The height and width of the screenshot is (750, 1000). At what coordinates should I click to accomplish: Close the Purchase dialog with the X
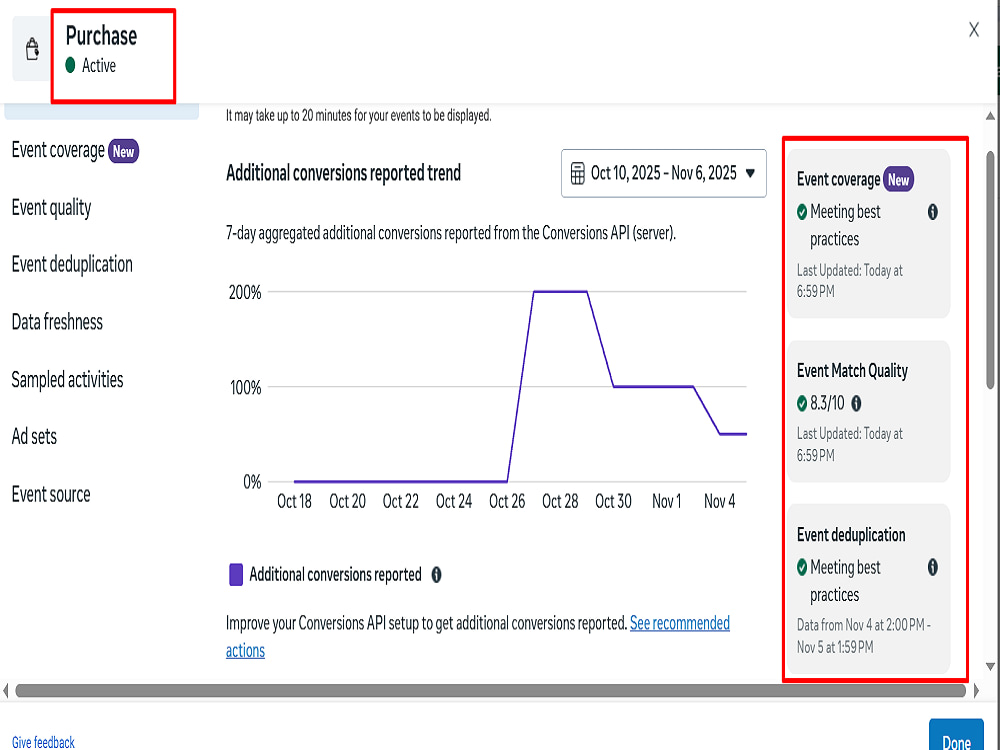click(x=973, y=29)
